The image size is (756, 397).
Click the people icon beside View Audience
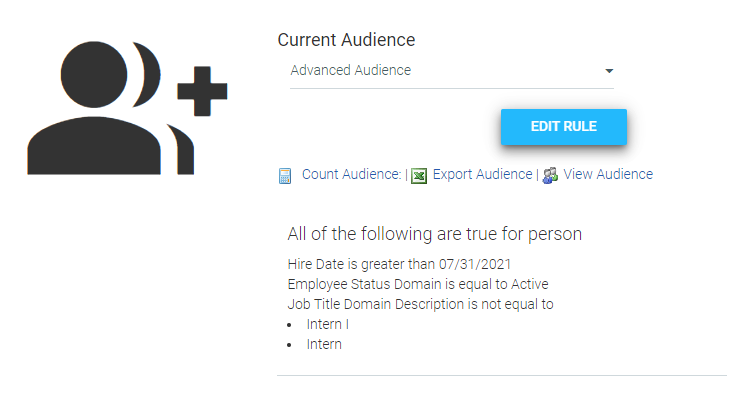click(550, 176)
